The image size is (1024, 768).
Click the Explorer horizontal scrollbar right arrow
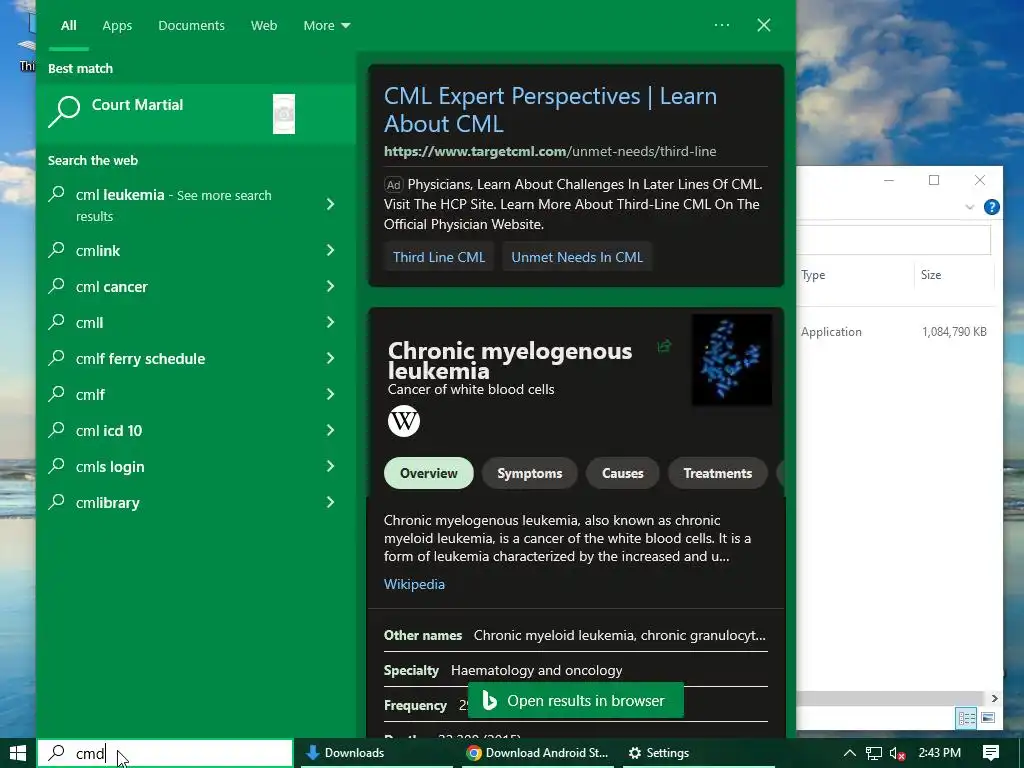(x=994, y=698)
